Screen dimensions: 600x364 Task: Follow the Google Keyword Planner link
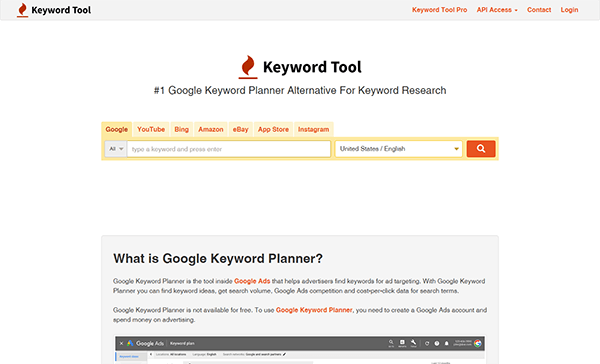314,310
